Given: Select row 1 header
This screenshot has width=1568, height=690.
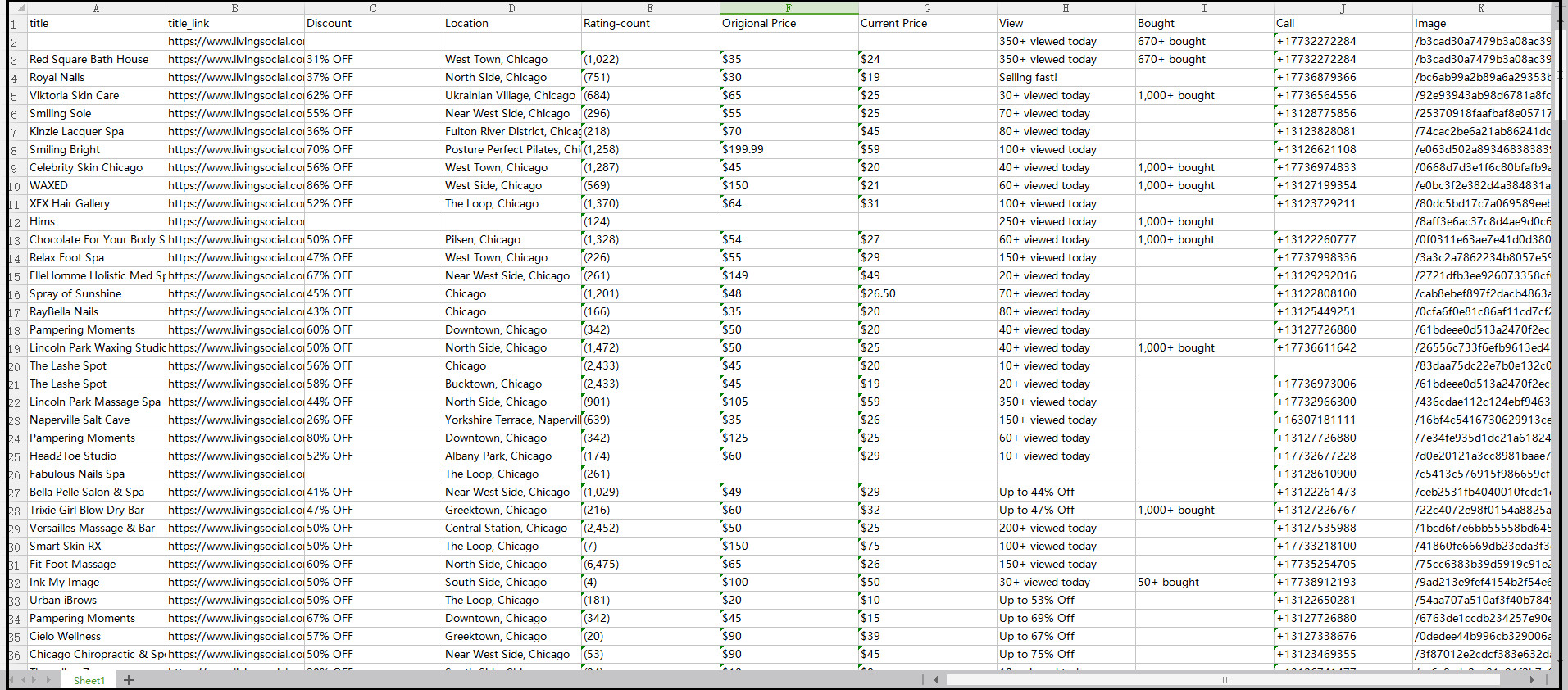Looking at the screenshot, I should tap(16, 24).
